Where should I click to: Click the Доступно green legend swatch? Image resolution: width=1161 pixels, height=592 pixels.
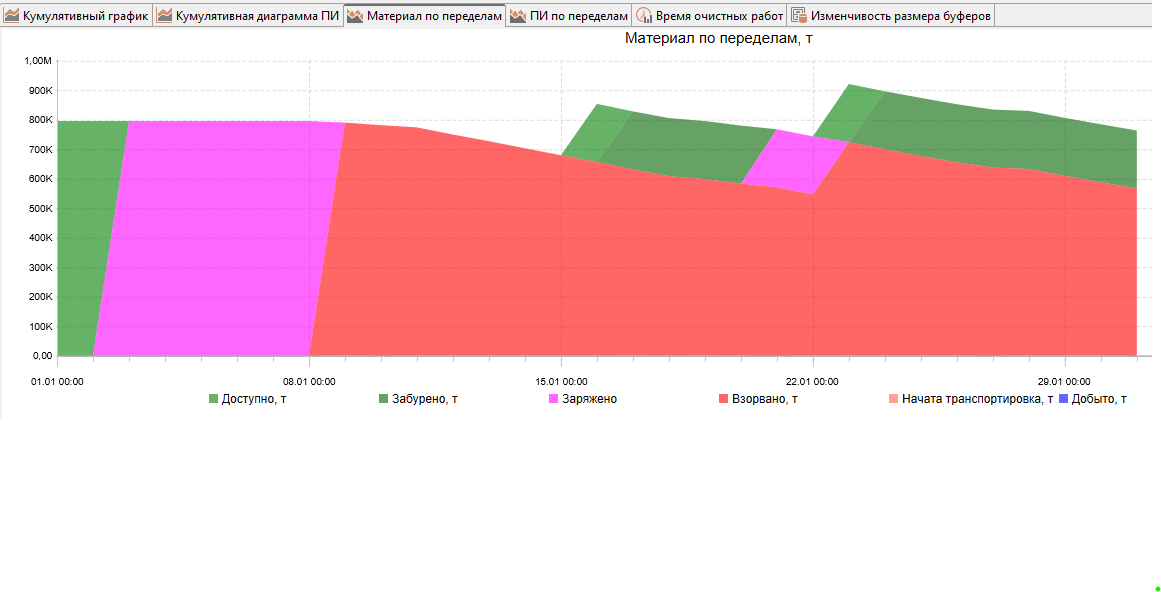click(213, 399)
